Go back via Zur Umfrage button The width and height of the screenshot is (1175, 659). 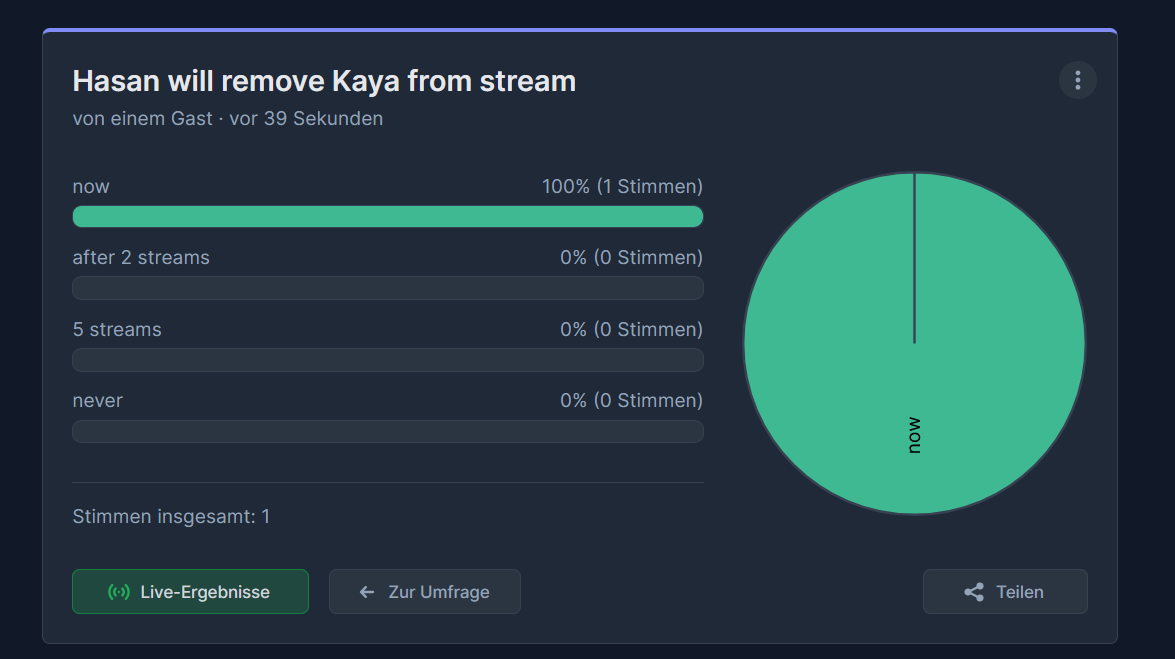coord(424,591)
